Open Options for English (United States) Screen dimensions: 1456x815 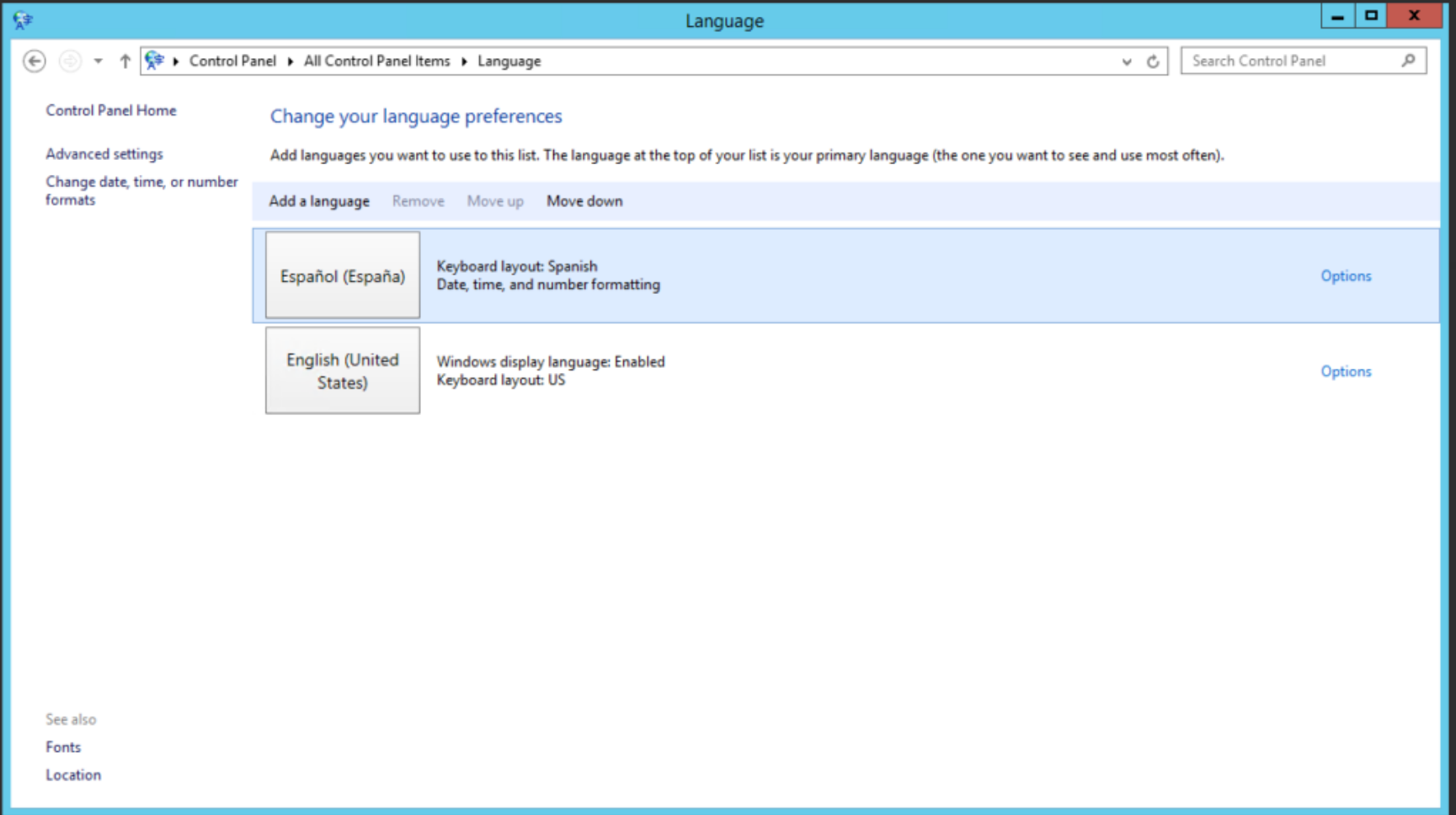pos(1345,371)
